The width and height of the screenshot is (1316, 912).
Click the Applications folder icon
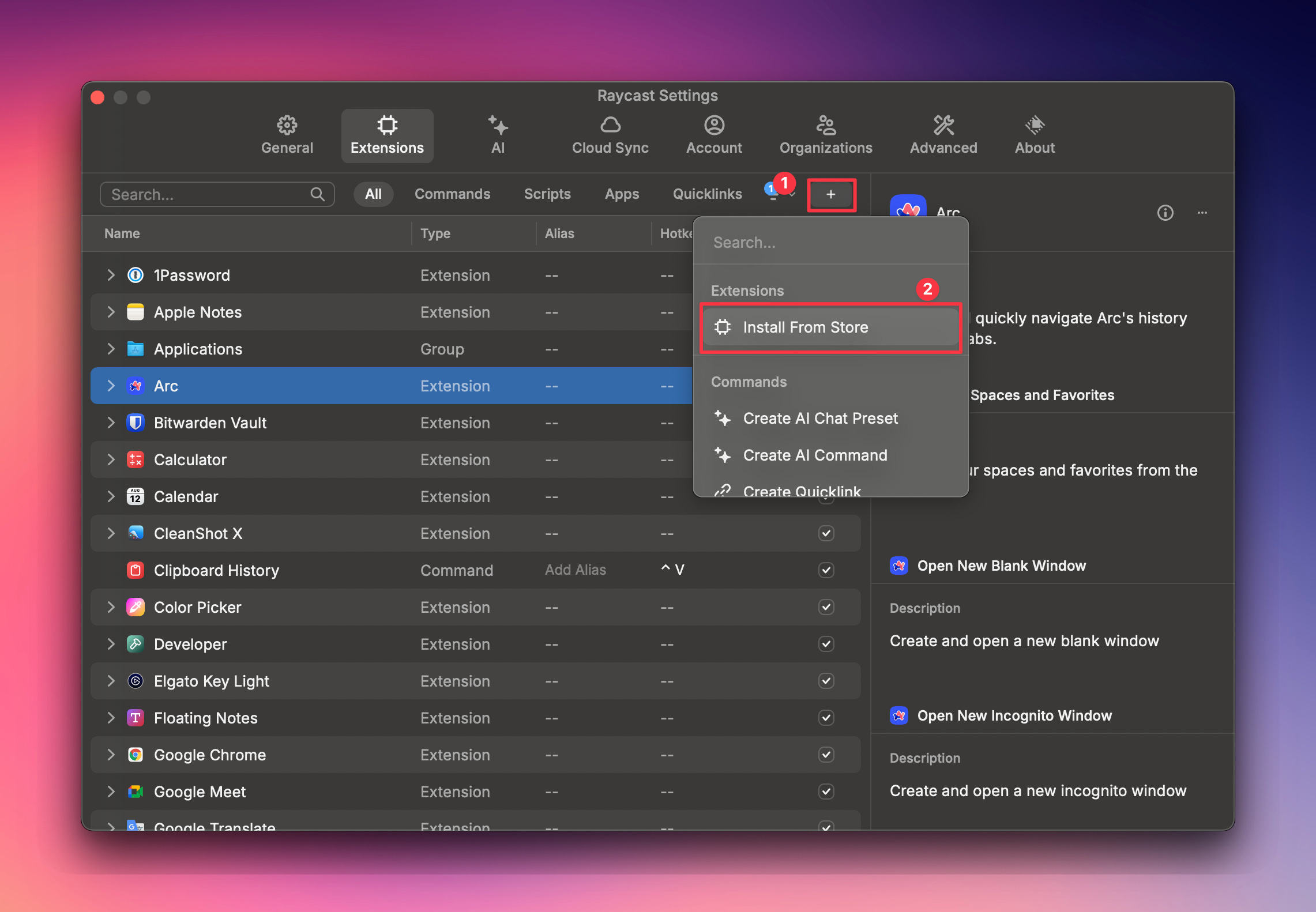(x=135, y=349)
